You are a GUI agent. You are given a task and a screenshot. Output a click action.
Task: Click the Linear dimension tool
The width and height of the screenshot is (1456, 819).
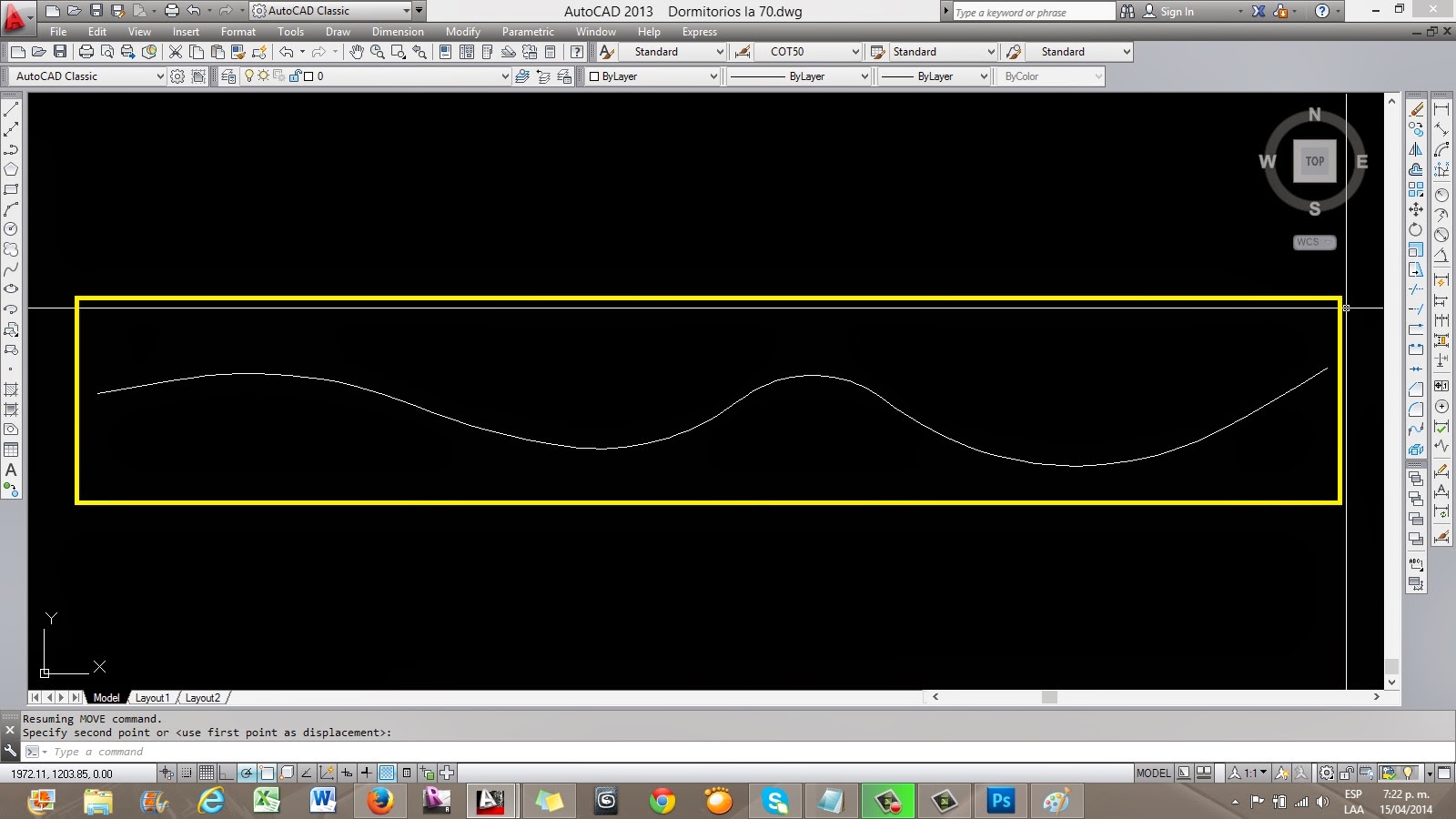click(x=1441, y=109)
